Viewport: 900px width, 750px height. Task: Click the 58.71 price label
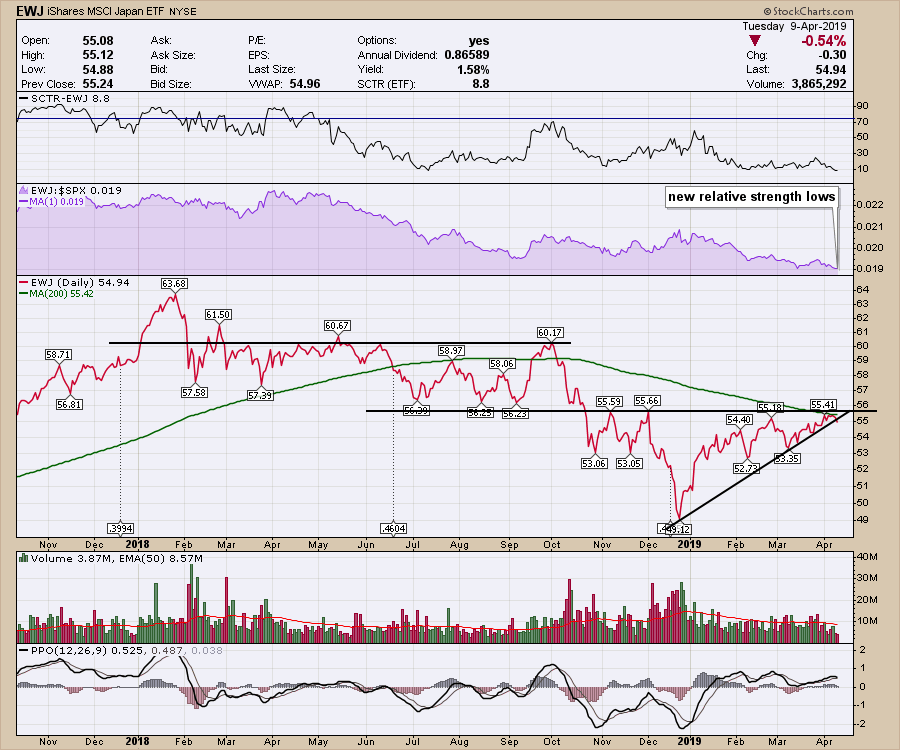(59, 355)
